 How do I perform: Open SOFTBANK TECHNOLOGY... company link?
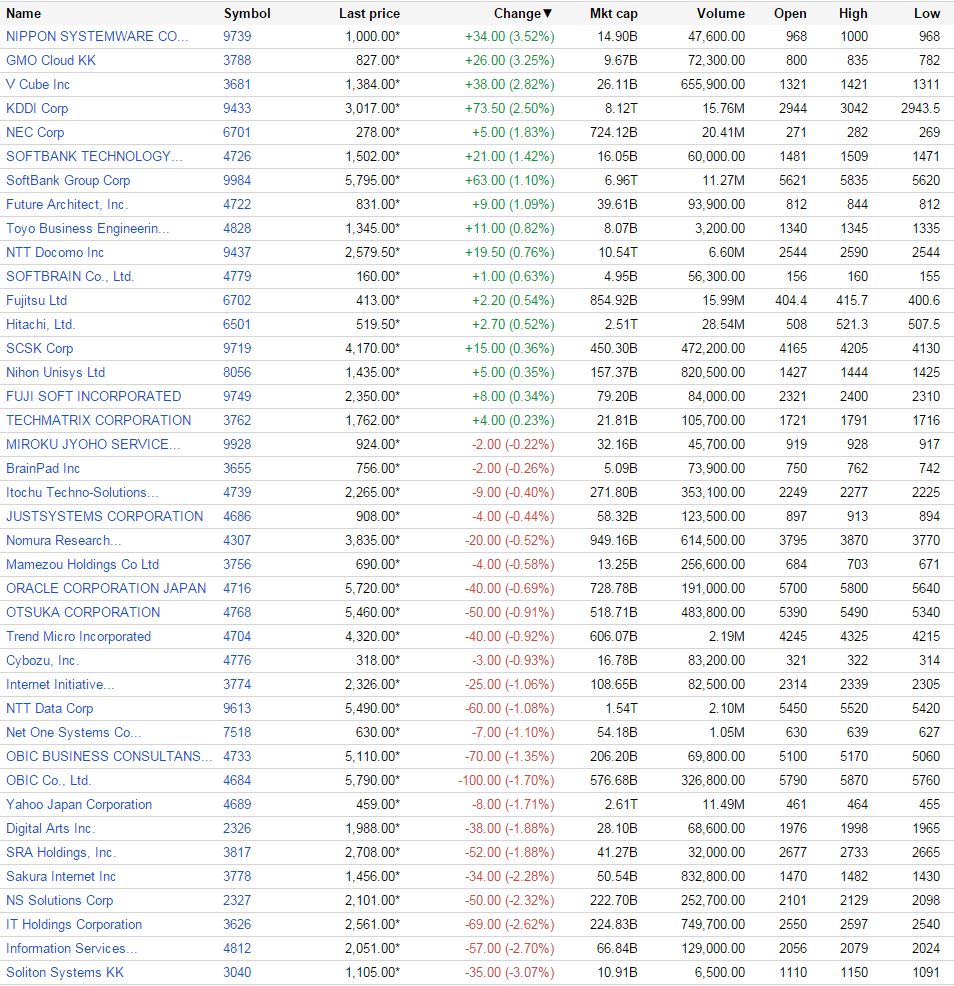94,156
